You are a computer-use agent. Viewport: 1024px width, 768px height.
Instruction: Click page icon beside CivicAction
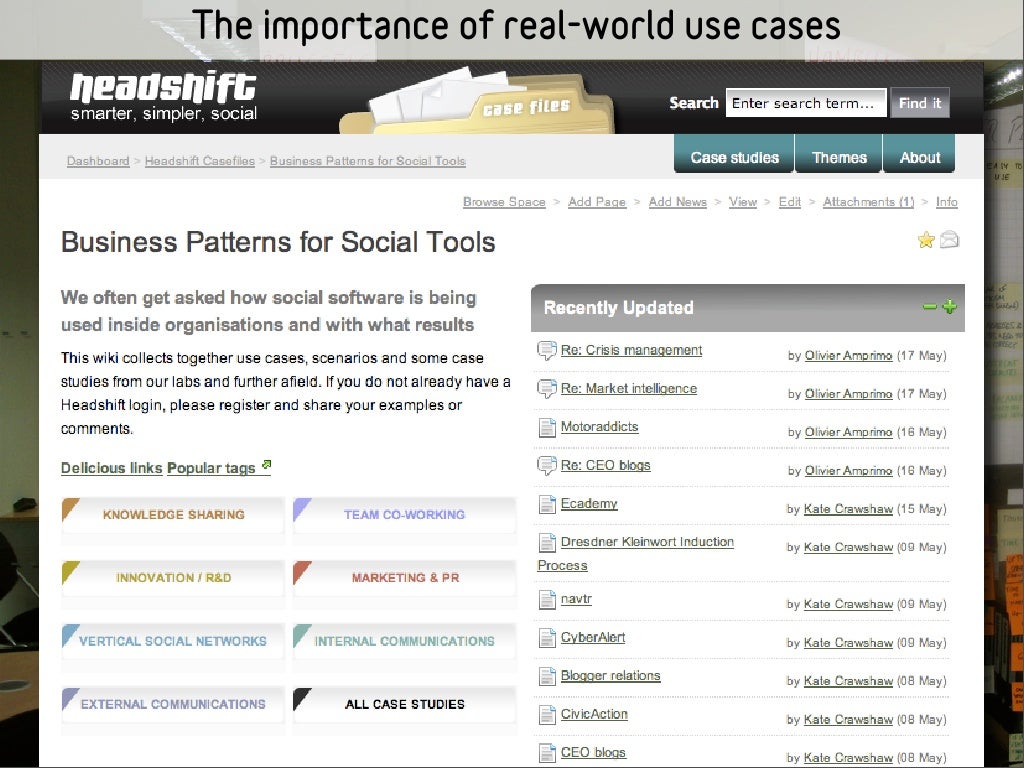click(547, 715)
